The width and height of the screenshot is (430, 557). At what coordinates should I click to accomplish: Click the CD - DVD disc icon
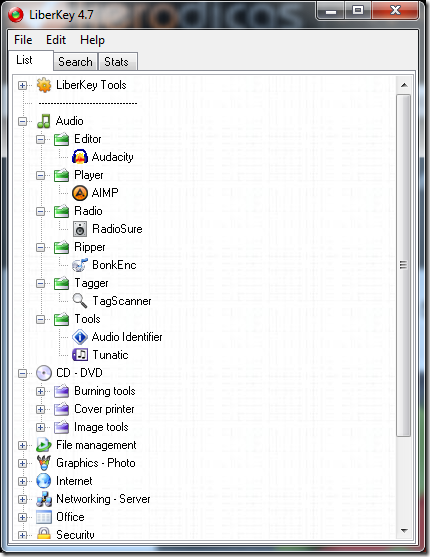[x=44, y=373]
